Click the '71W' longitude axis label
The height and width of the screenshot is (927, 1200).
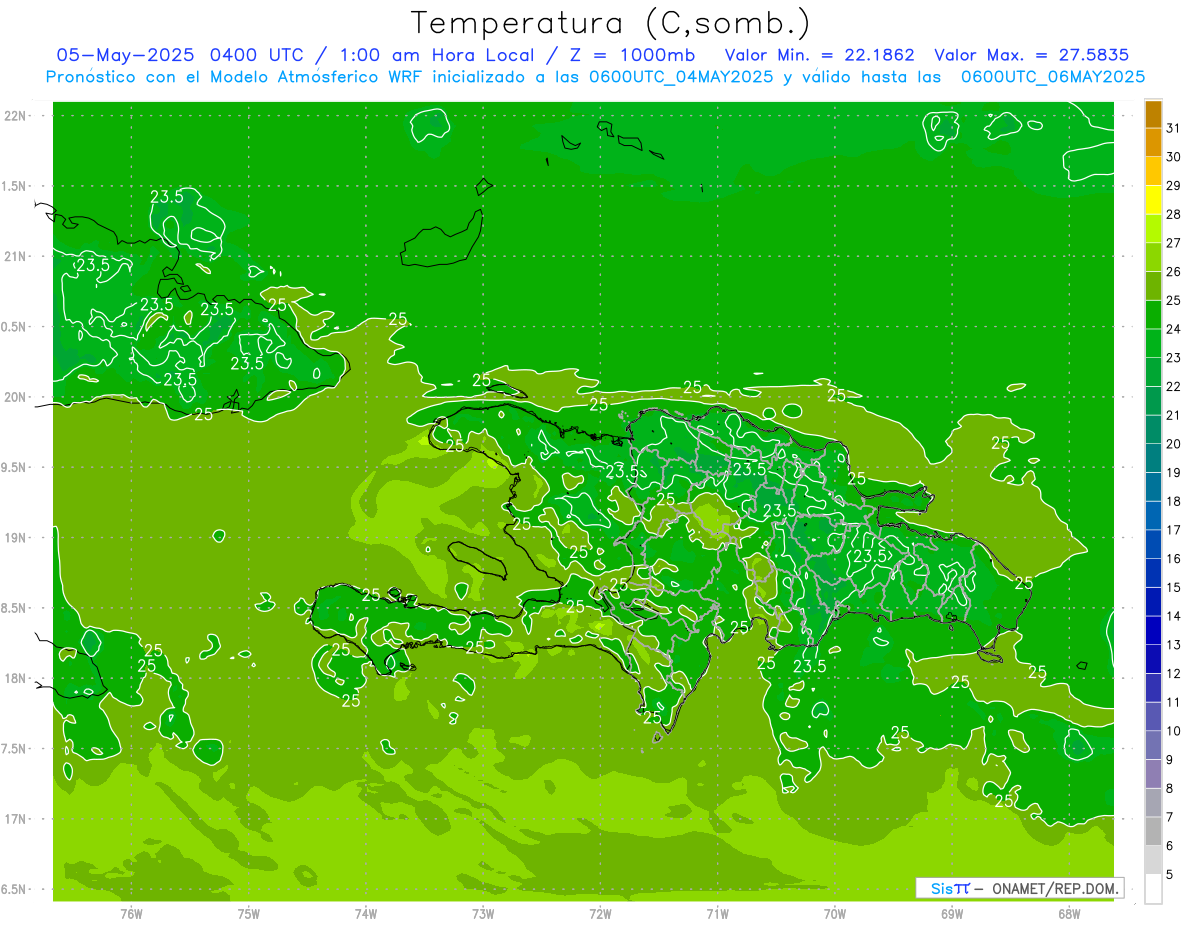pyautogui.click(x=717, y=913)
